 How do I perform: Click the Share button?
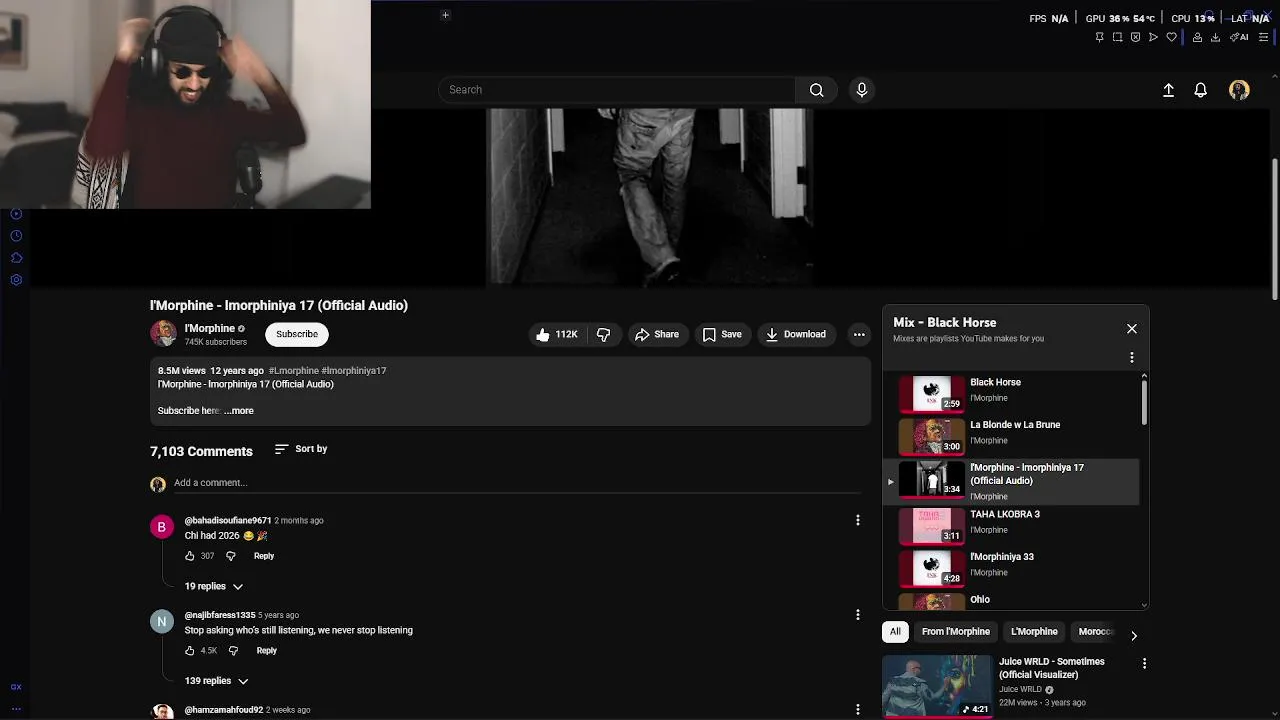click(x=657, y=335)
